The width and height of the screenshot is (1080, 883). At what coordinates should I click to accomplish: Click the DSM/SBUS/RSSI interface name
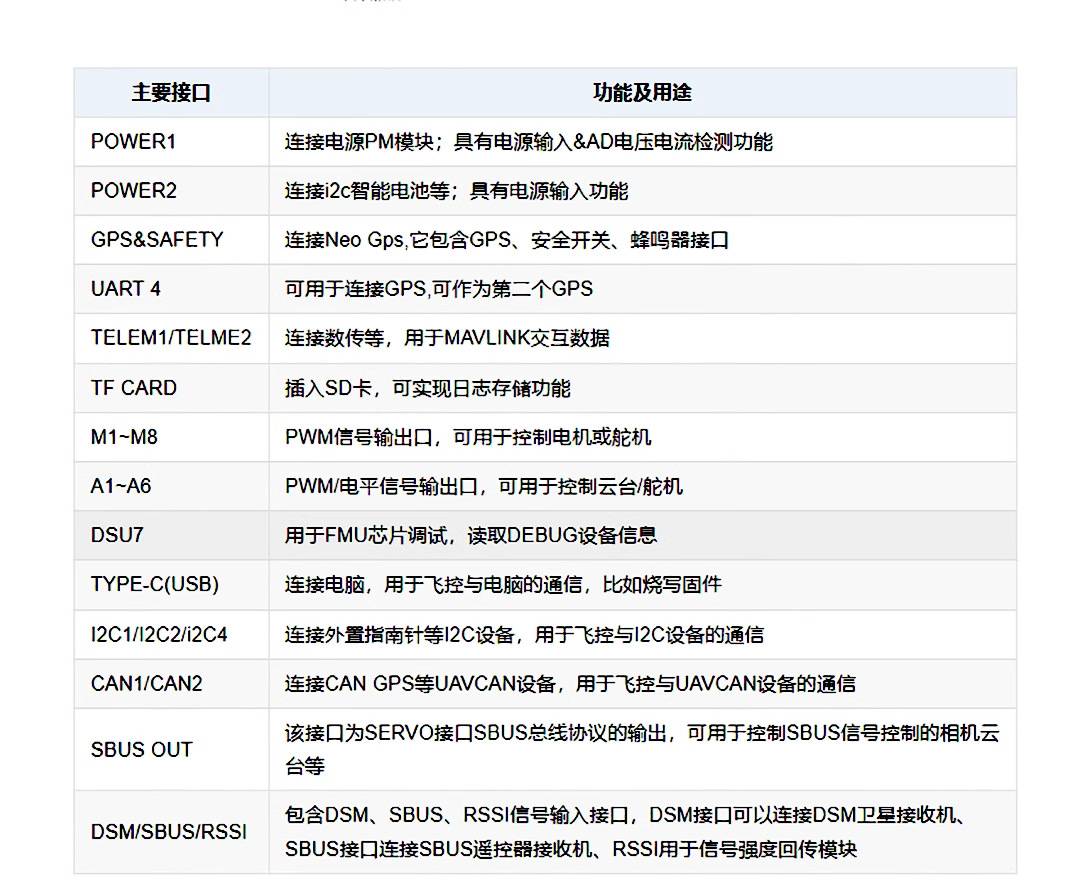tap(169, 832)
